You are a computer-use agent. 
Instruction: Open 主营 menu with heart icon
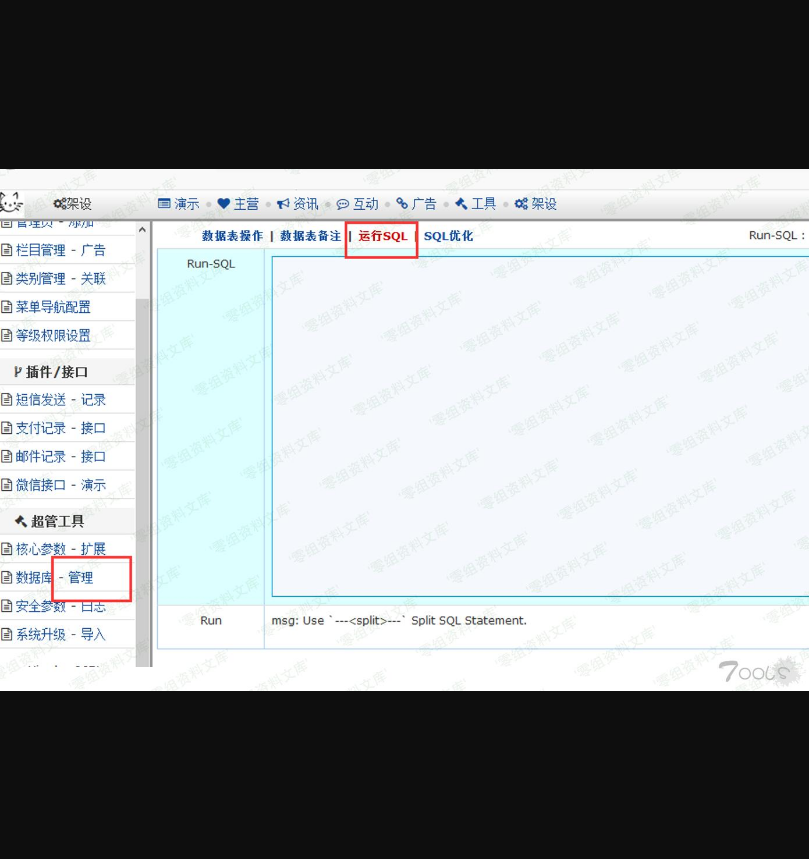click(238, 204)
